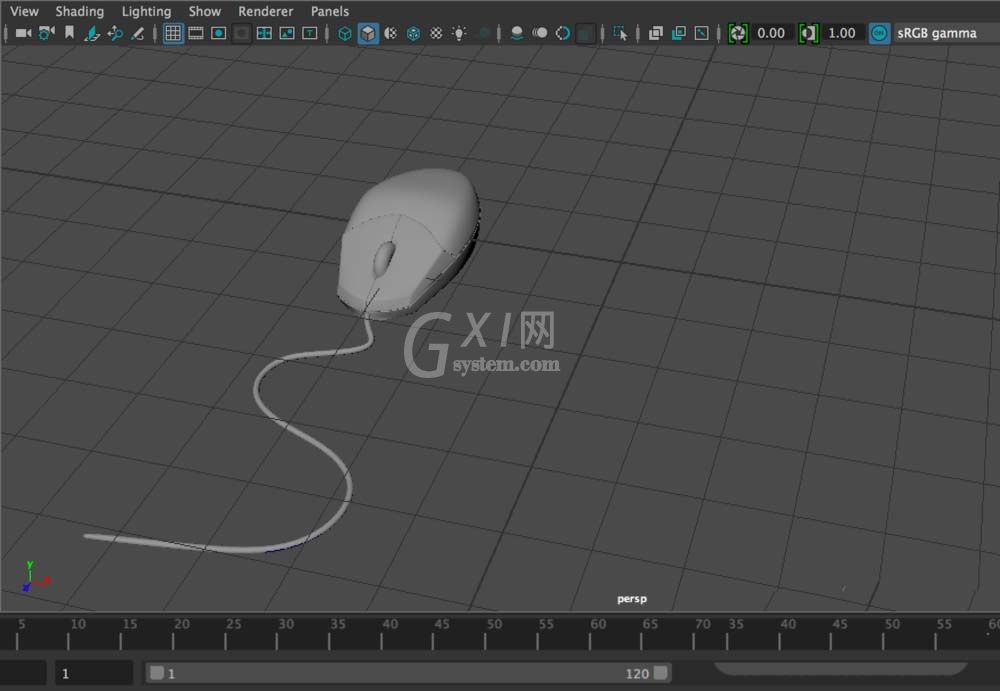Click the animation start frame field 1
This screenshot has width=1000, height=691.
point(94,673)
